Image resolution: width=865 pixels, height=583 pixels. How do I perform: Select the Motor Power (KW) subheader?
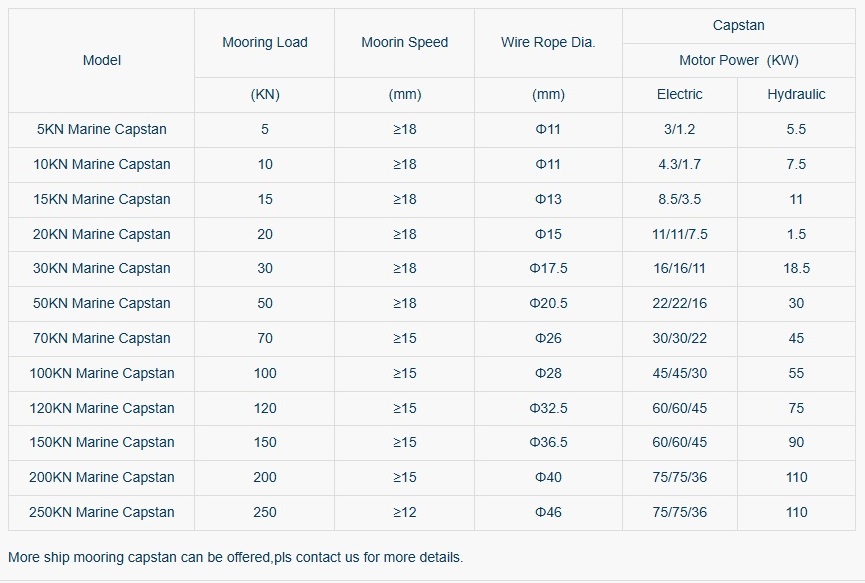738,60
